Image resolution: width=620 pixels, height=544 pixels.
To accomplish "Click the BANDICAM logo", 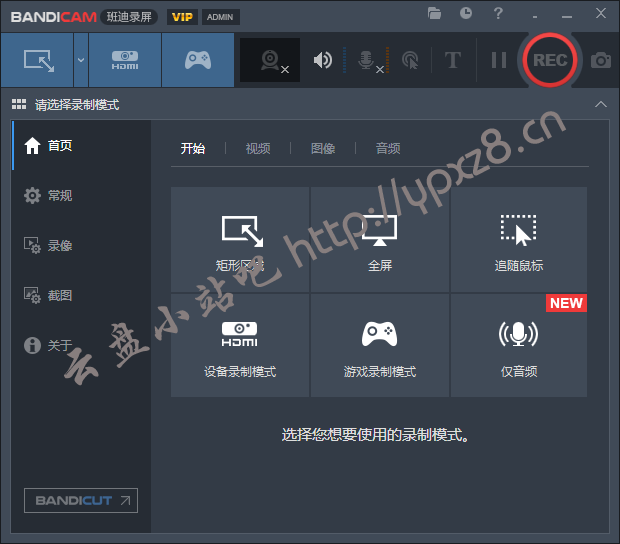I will tap(54, 17).
